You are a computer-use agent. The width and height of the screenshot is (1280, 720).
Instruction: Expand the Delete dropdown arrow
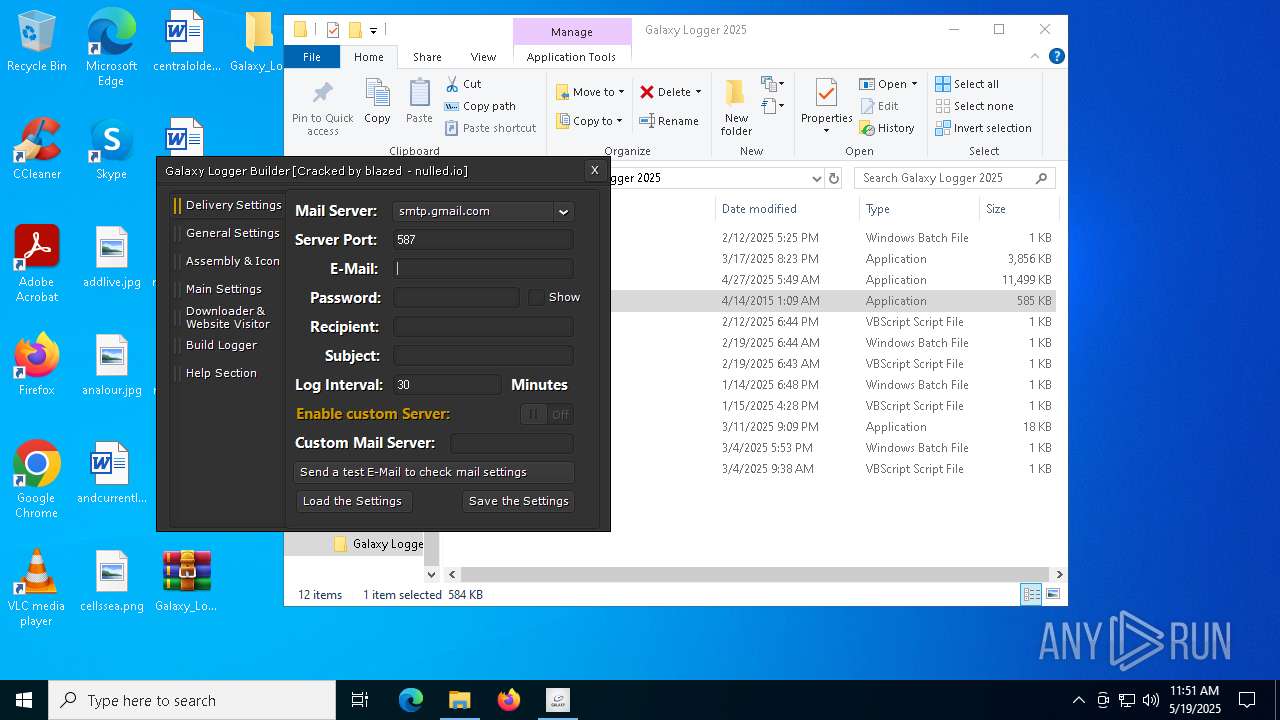(x=698, y=92)
